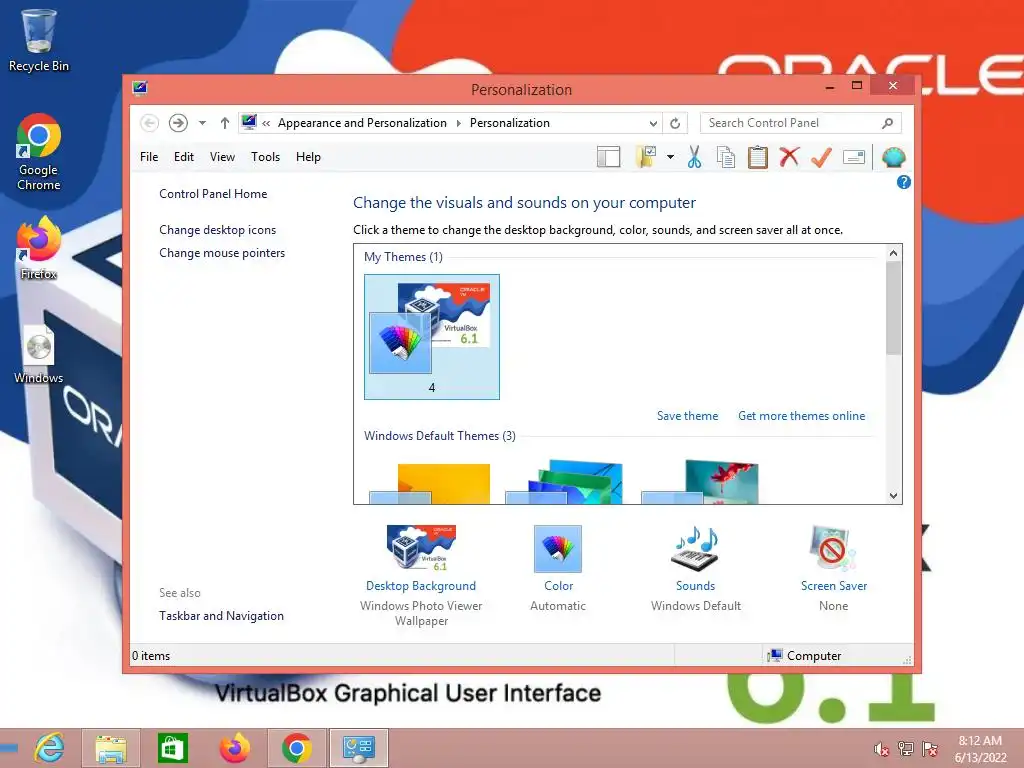Click the folder options toolbar icon
Screen dimensions: 1024x768
(x=646, y=157)
